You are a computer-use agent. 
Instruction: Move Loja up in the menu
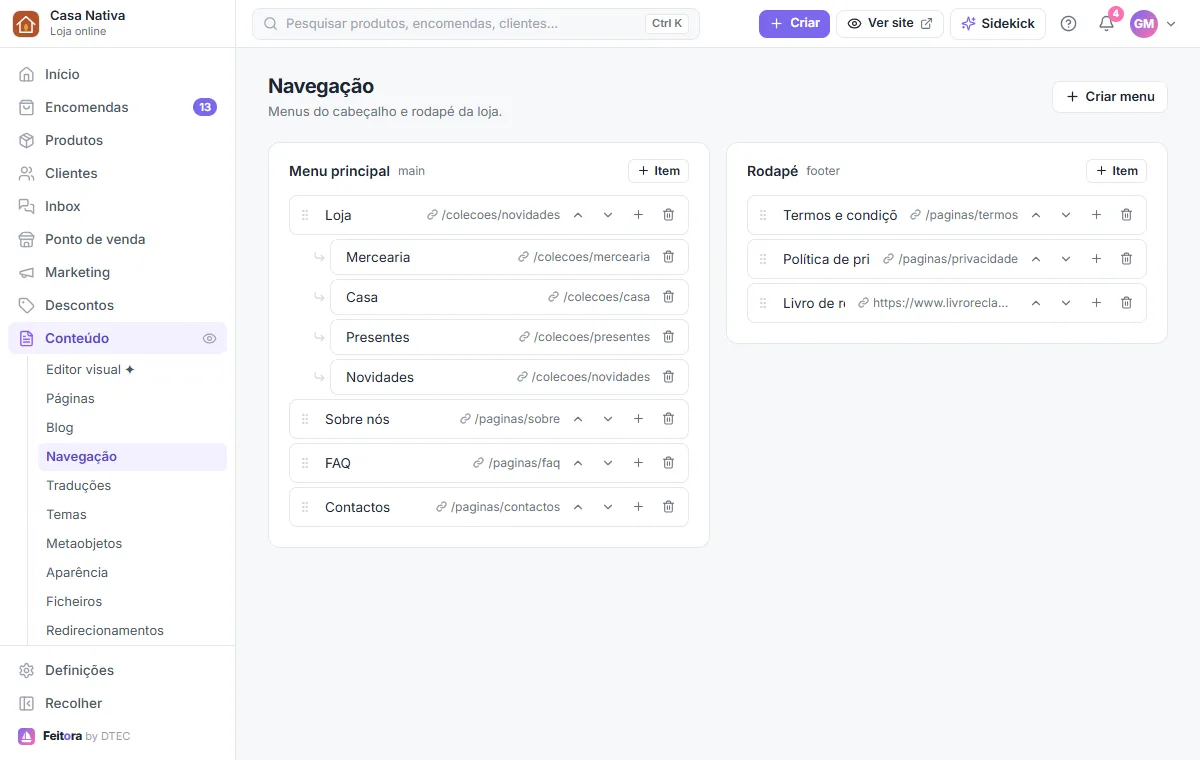tap(578, 215)
